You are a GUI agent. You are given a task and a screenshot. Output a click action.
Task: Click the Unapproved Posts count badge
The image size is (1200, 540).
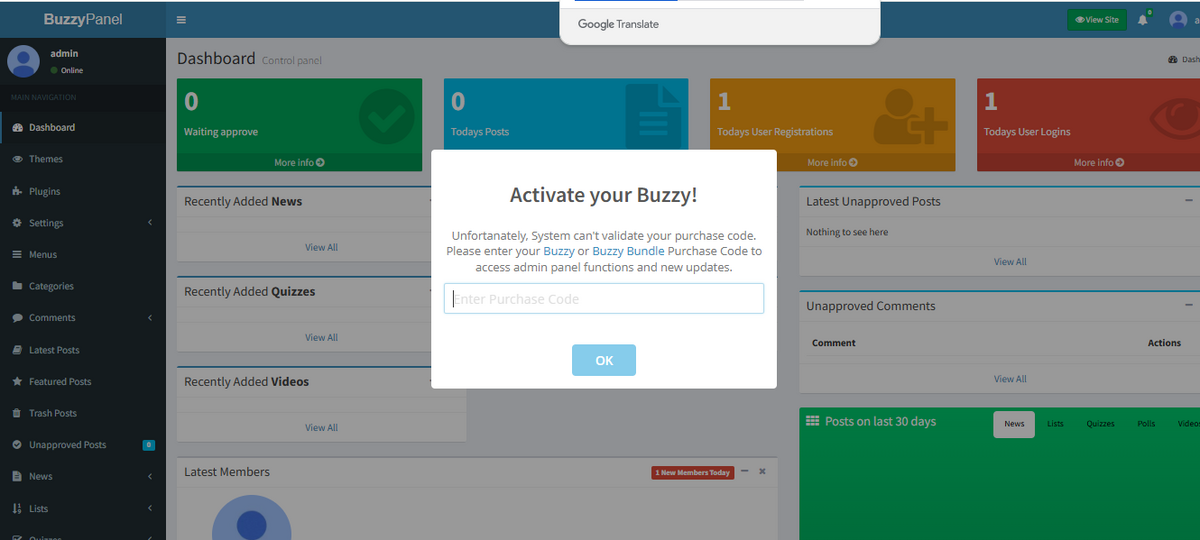[x=148, y=445]
